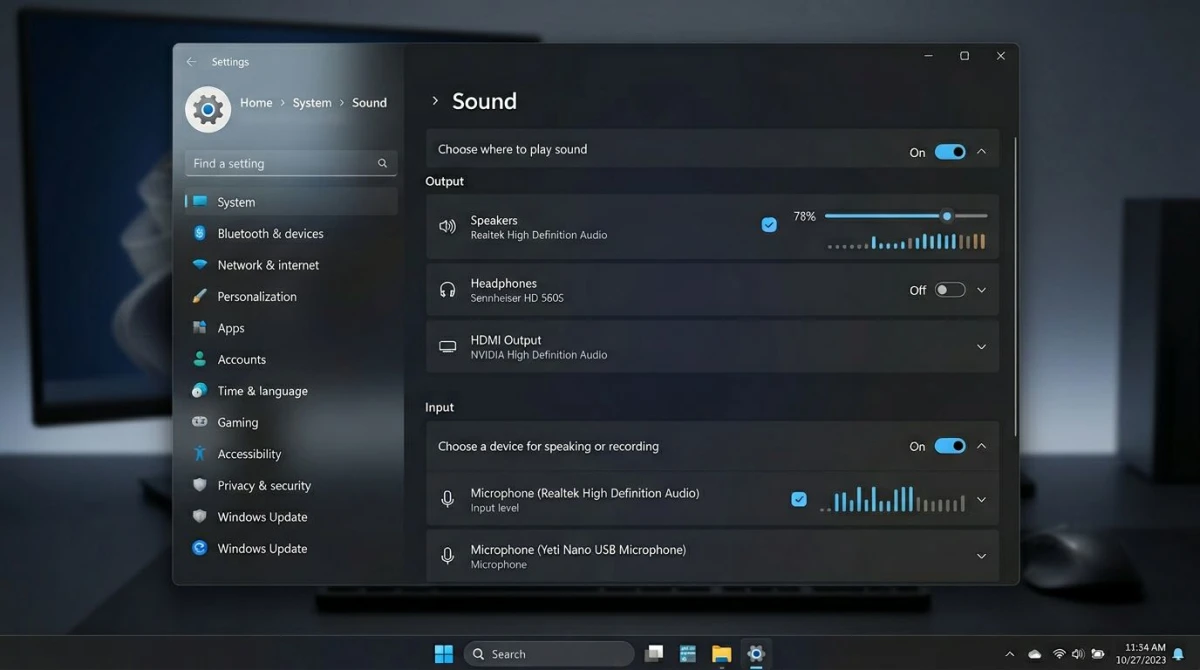Click the OneDrive cloud icon in the system tray

coord(1035,654)
